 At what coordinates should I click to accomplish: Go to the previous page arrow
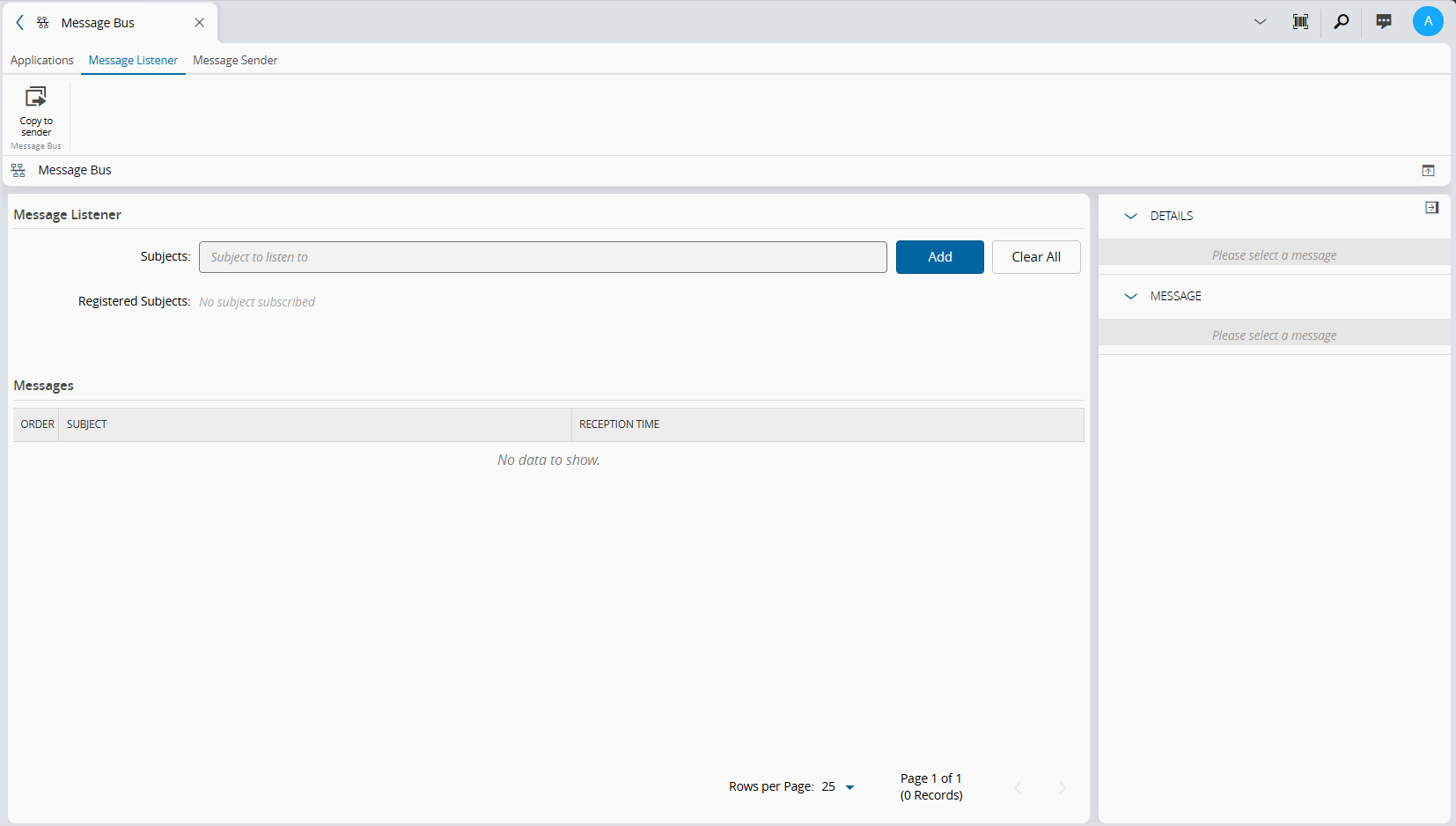1018,787
